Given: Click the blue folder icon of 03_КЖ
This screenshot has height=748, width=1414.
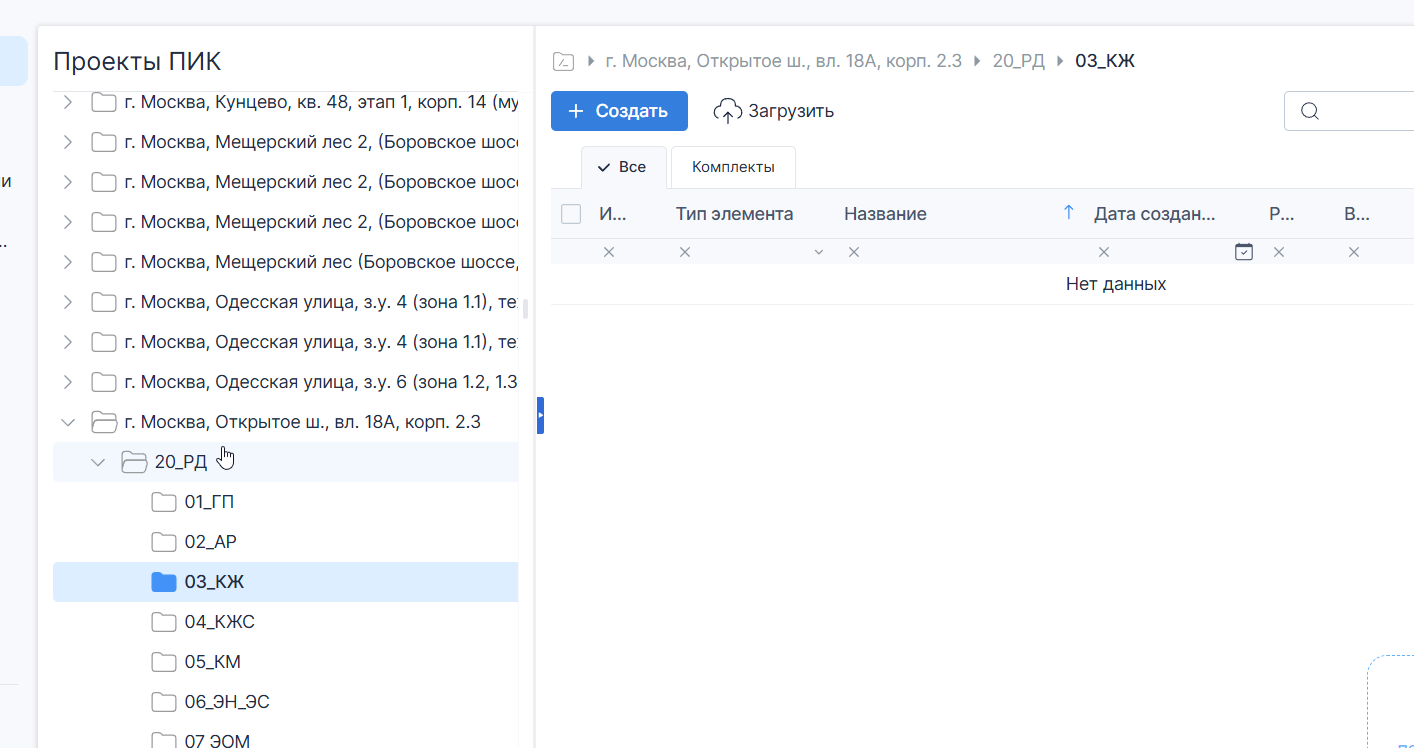Looking at the screenshot, I should [x=163, y=582].
